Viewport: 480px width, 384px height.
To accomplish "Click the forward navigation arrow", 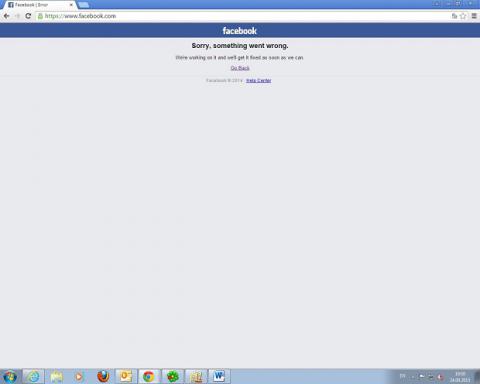I will [17, 16].
